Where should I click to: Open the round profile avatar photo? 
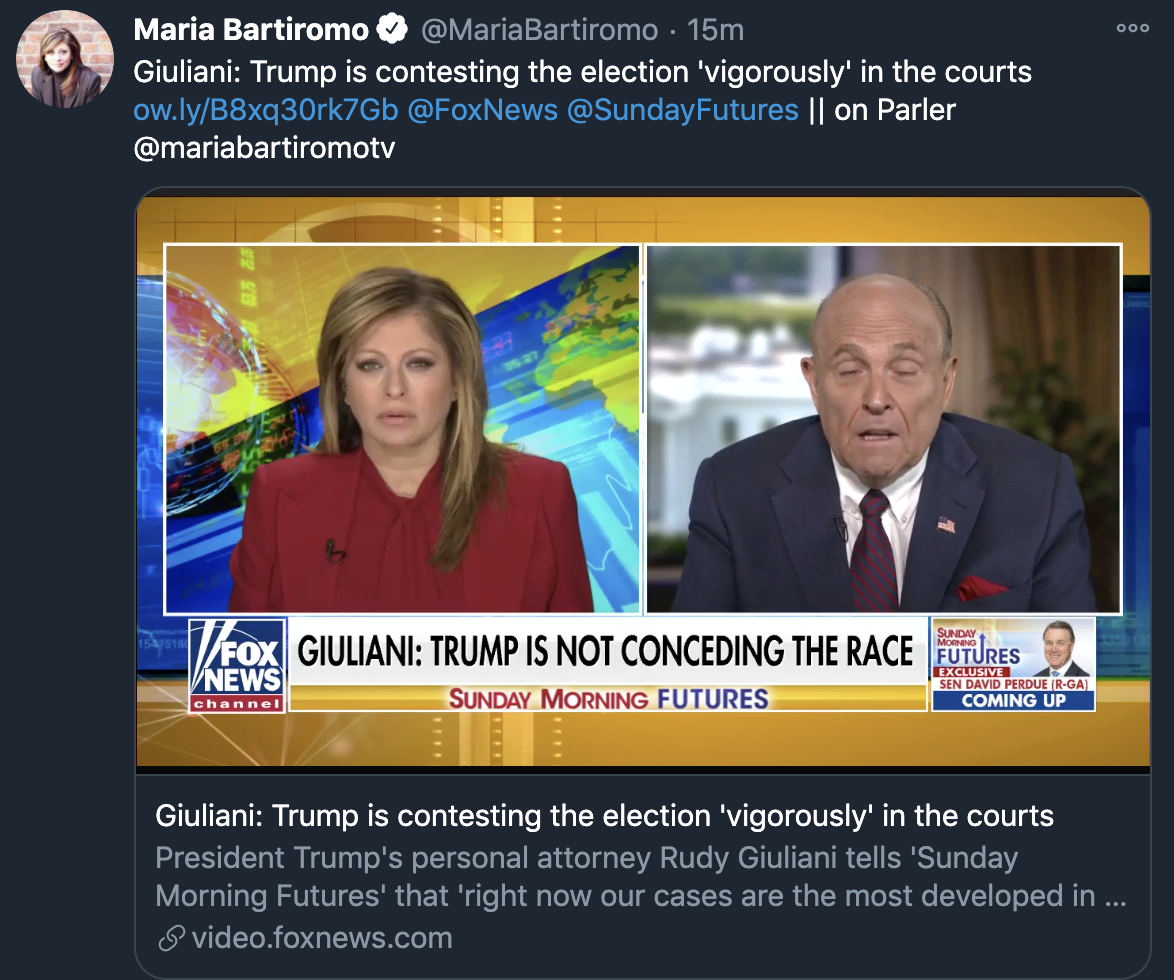coord(65,58)
